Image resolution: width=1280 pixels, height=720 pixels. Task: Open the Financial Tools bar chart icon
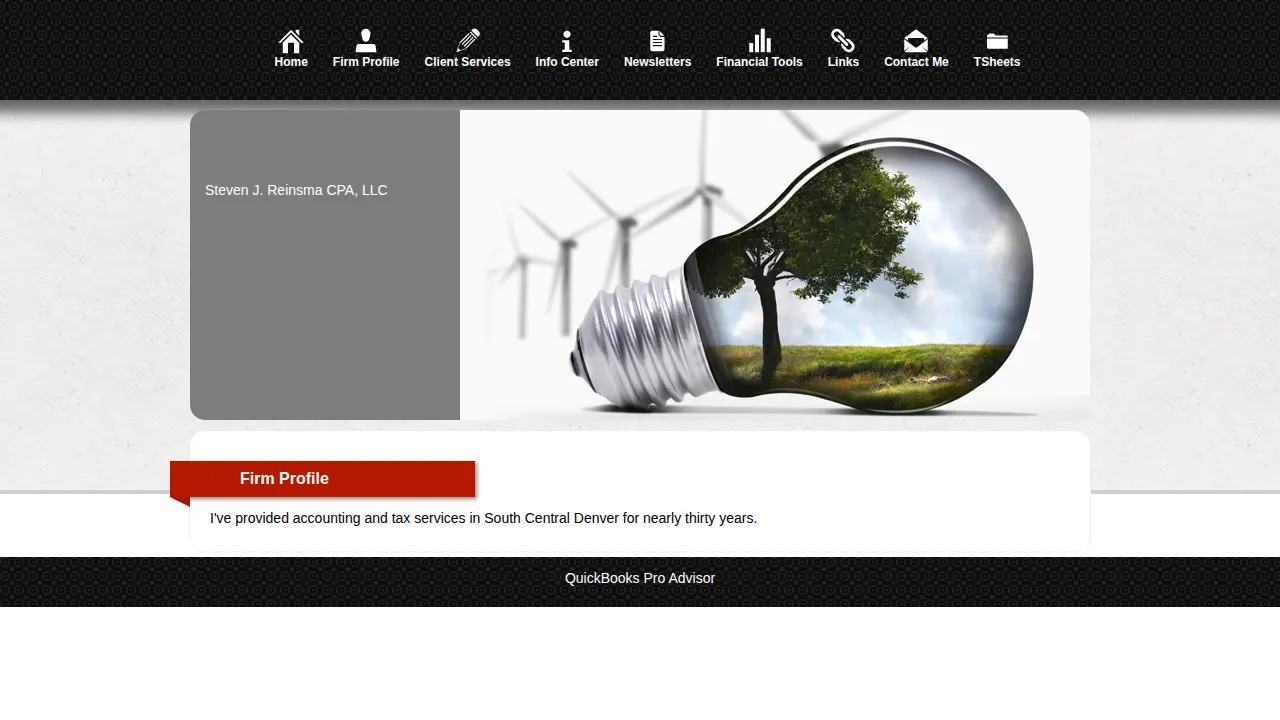tap(759, 41)
